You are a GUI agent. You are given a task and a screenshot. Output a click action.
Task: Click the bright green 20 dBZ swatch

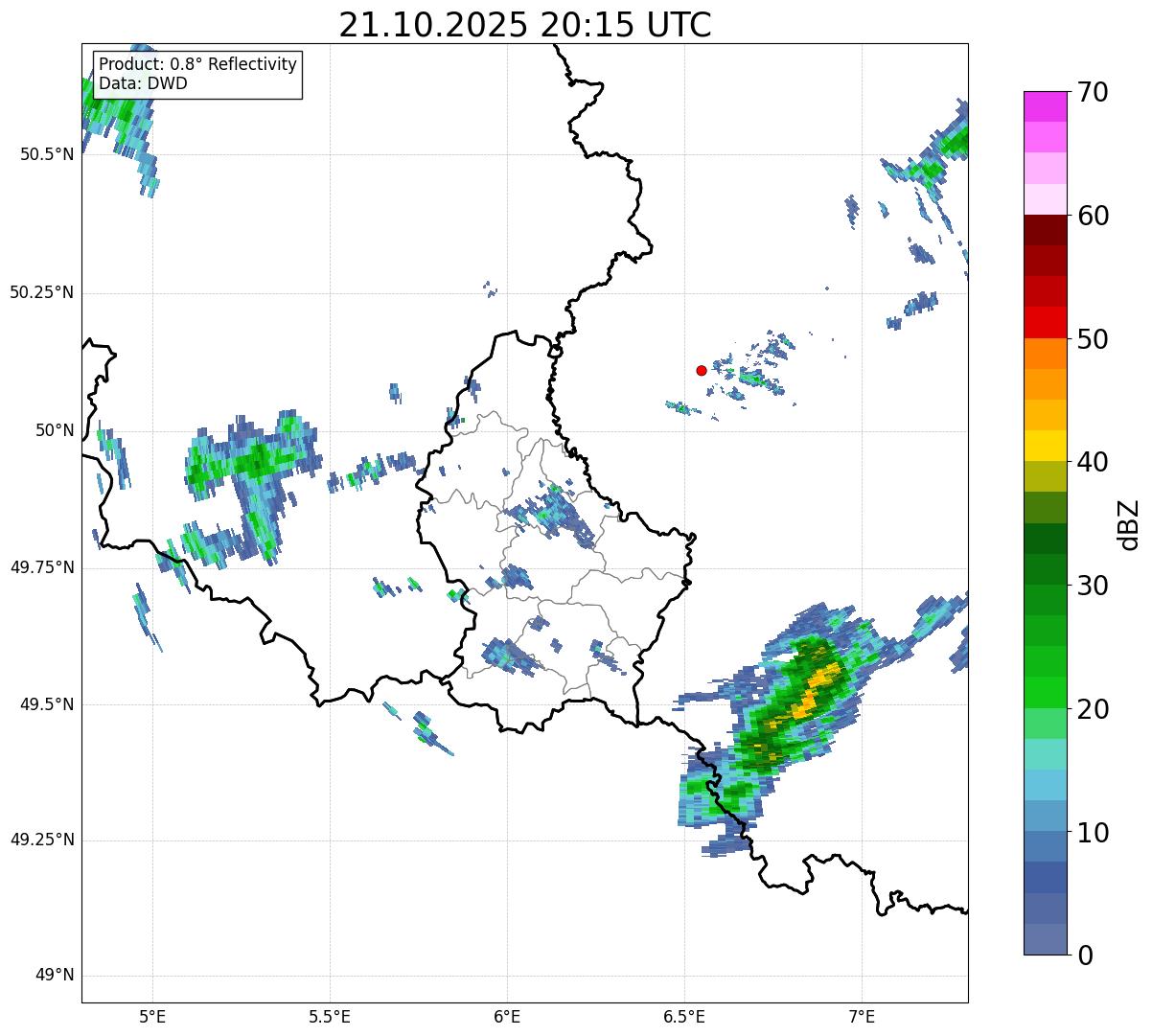[x=1045, y=692]
